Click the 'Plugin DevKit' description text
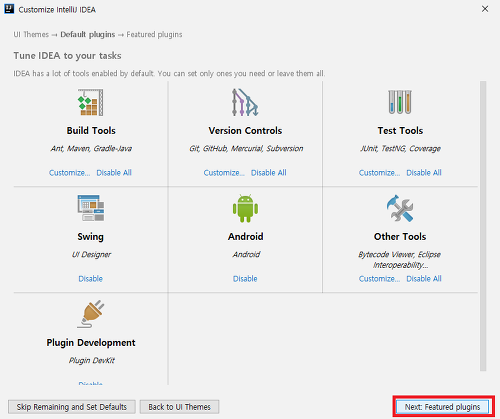The image size is (500, 419). click(92, 360)
